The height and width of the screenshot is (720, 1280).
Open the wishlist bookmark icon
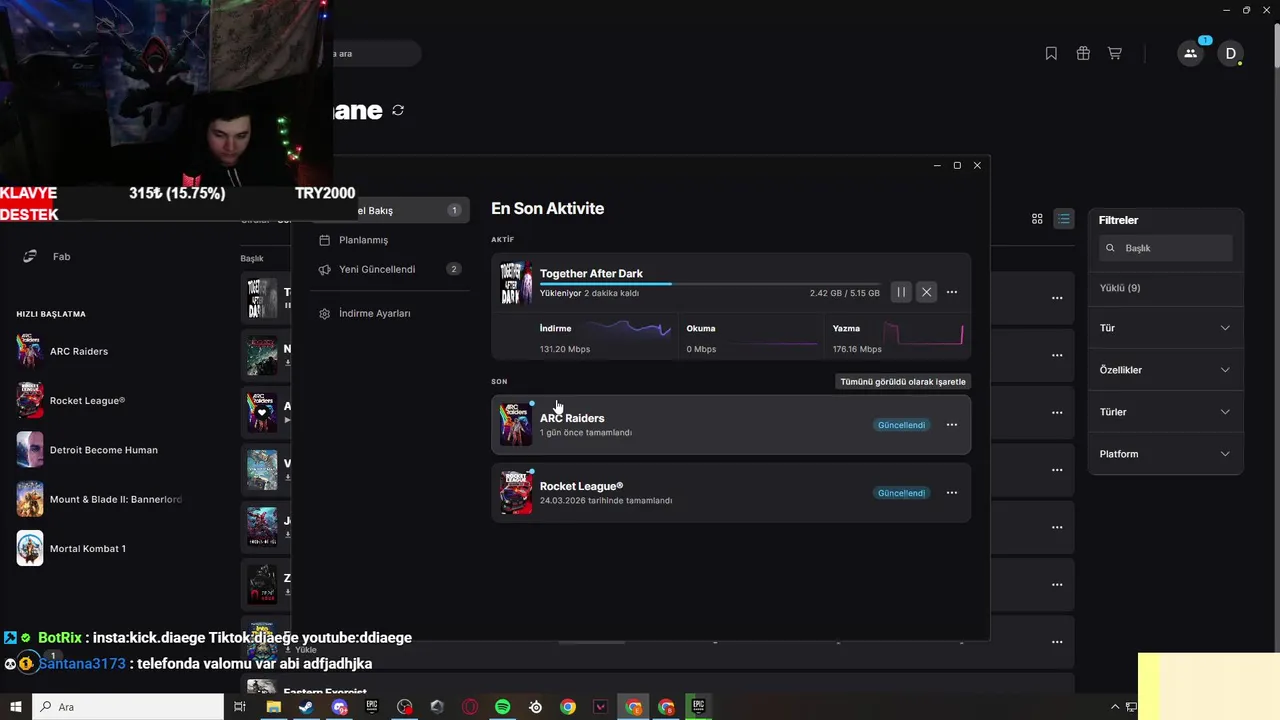coord(1051,54)
